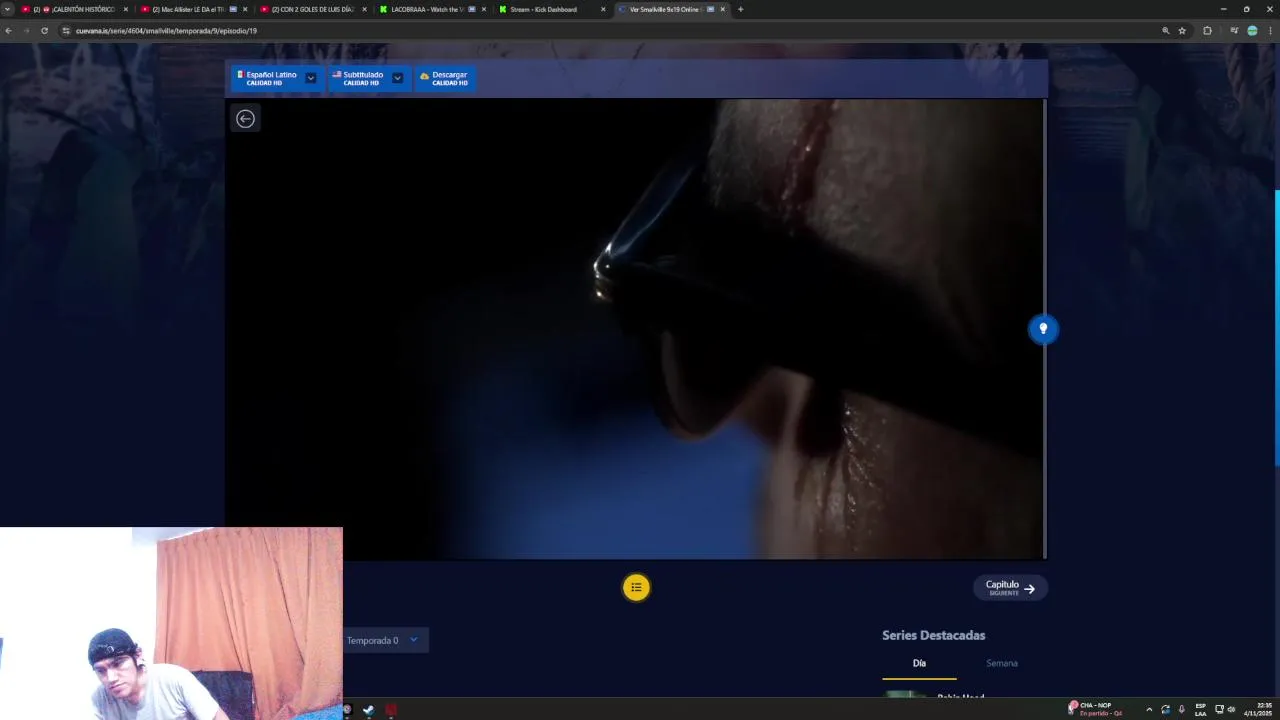Click the Smallville video player frame
The width and height of the screenshot is (1280, 720).
(635, 329)
